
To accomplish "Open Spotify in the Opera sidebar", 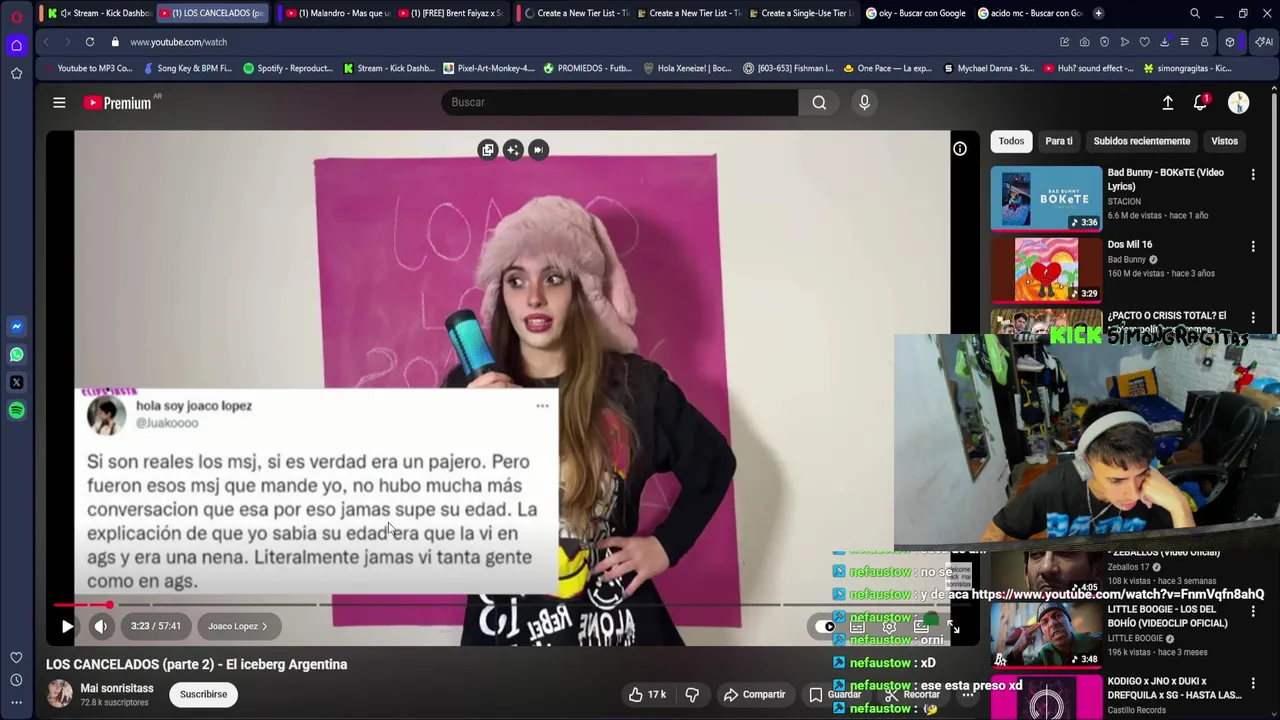I will [x=16, y=410].
